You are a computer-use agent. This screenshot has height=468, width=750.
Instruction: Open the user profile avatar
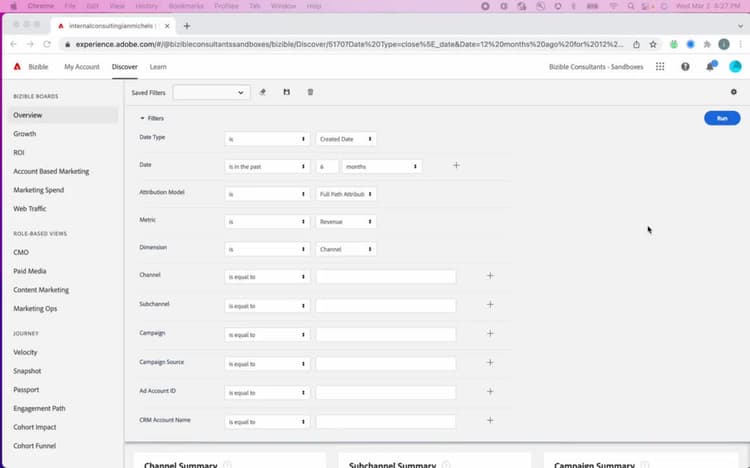pos(735,67)
